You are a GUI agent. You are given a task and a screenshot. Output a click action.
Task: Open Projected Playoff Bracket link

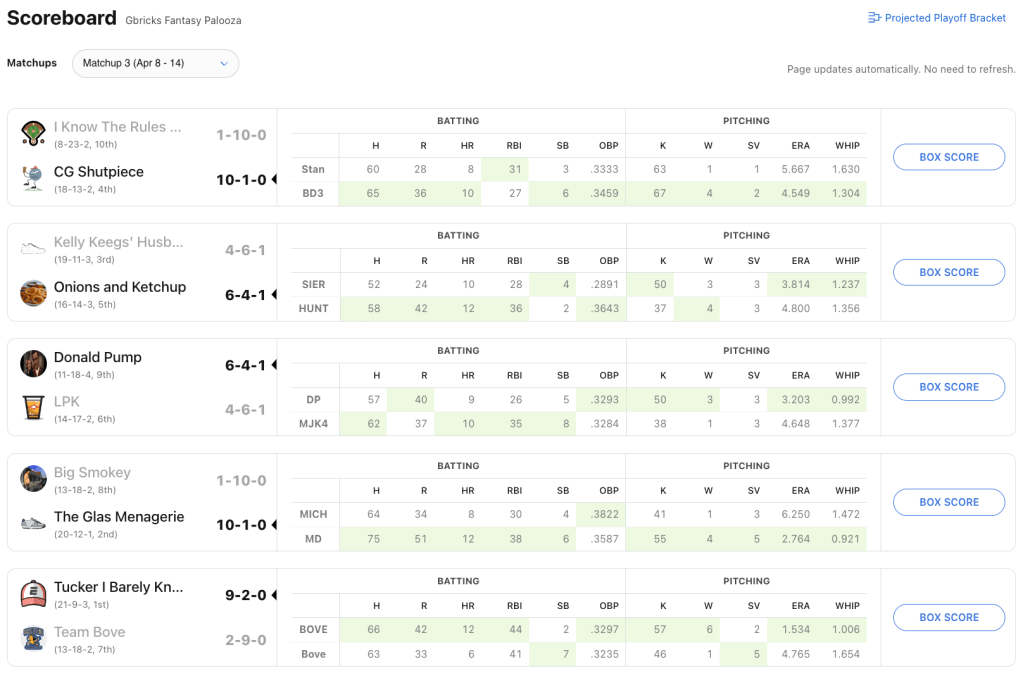point(937,18)
